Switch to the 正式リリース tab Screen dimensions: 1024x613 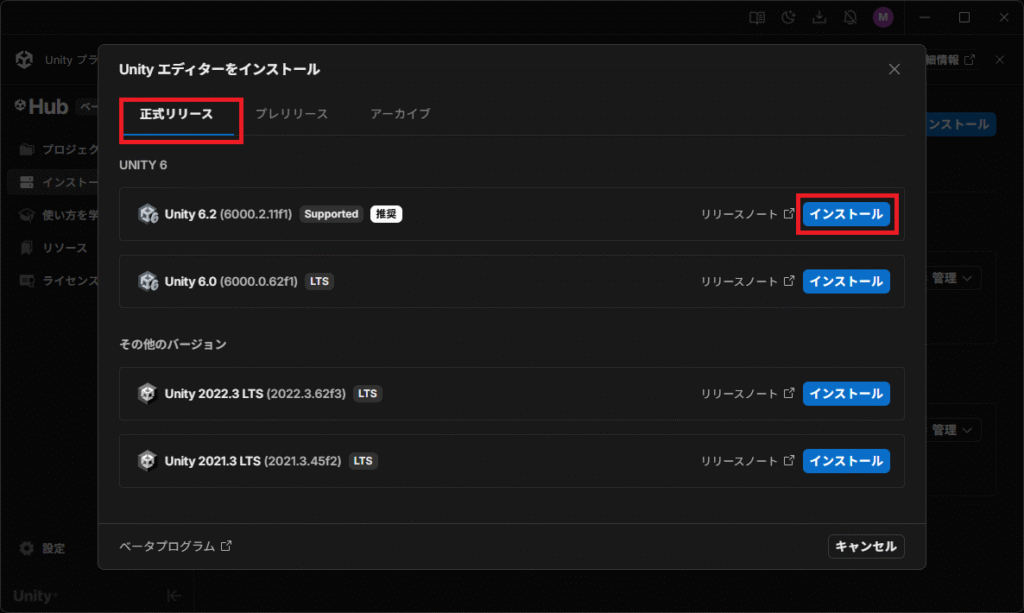coord(177,114)
